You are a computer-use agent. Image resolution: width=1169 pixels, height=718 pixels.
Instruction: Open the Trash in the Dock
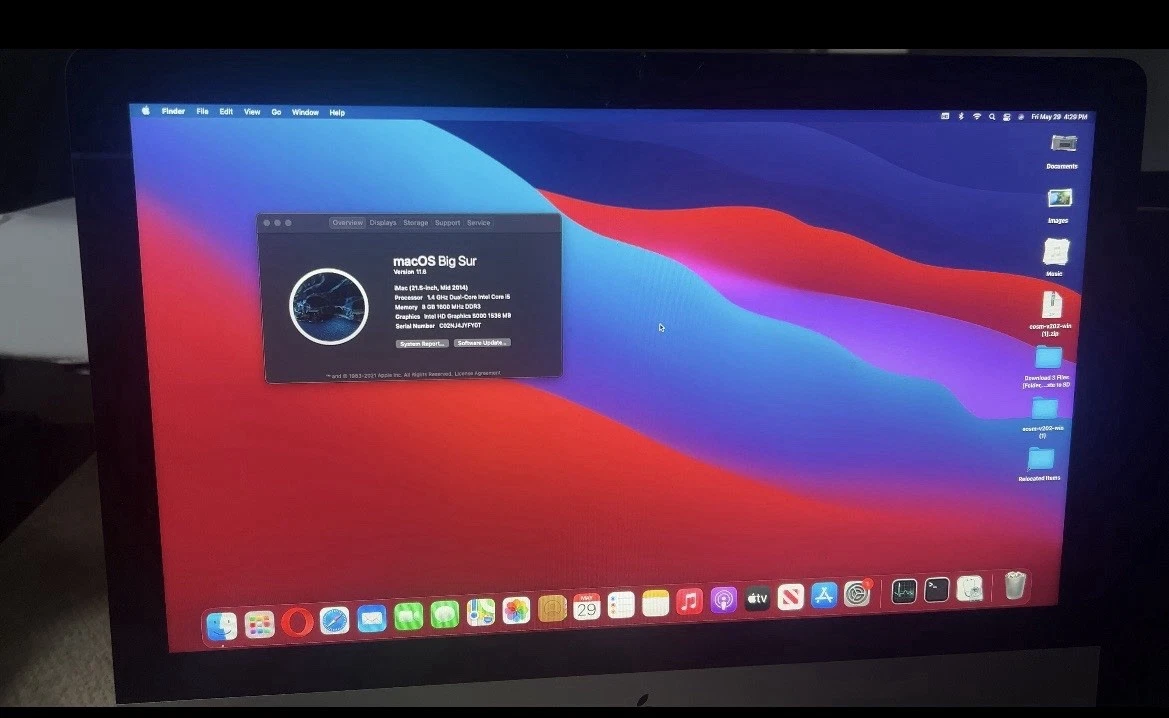click(x=1015, y=585)
